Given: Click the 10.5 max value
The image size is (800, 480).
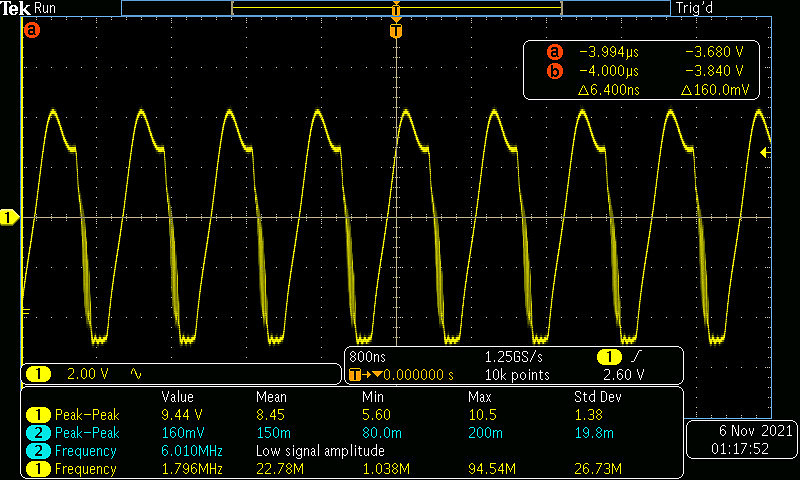Looking at the screenshot, I should 481,415.
